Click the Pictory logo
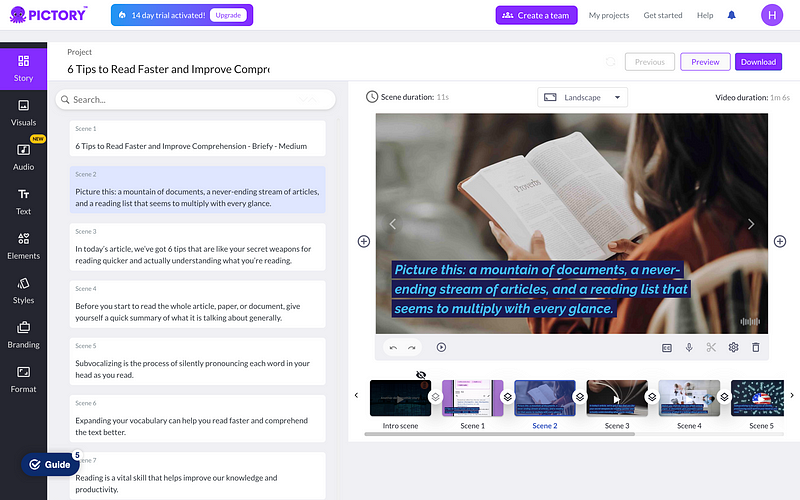 (48, 15)
